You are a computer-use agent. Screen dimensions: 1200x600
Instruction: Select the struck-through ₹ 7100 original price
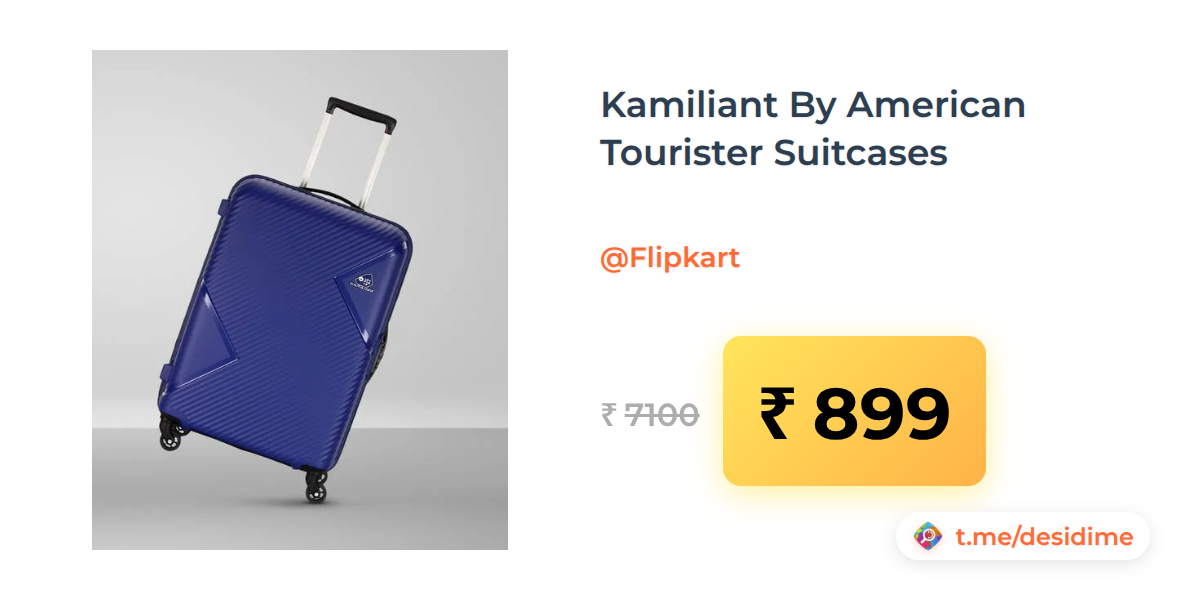(x=650, y=413)
